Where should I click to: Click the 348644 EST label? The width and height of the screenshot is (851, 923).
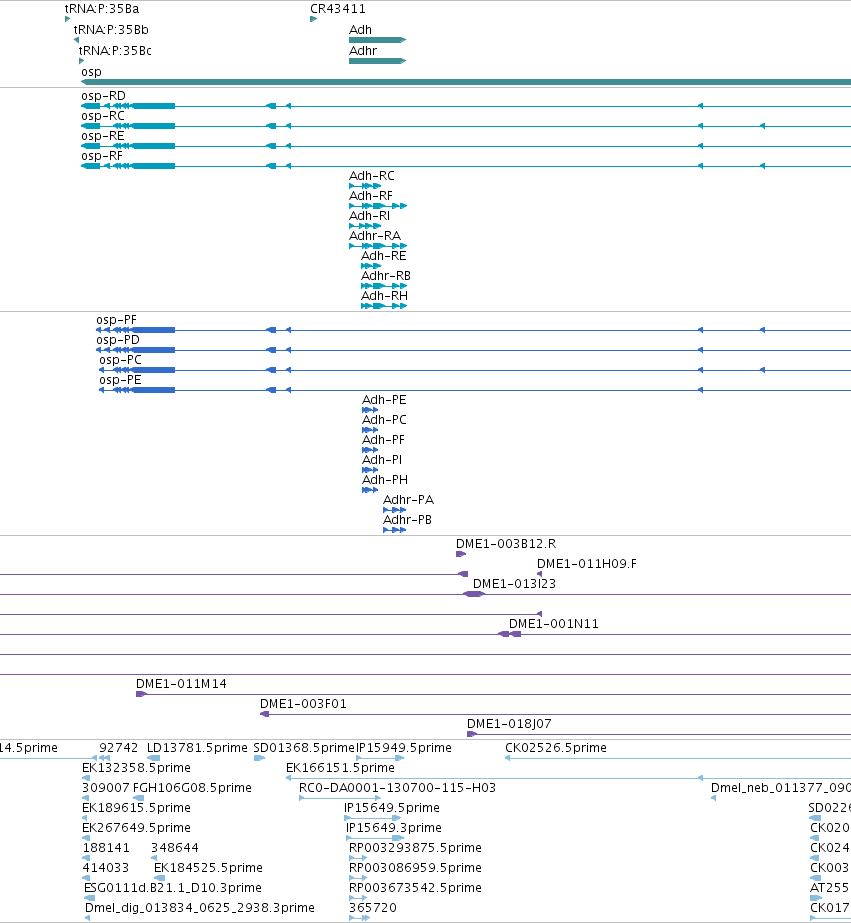pos(175,848)
